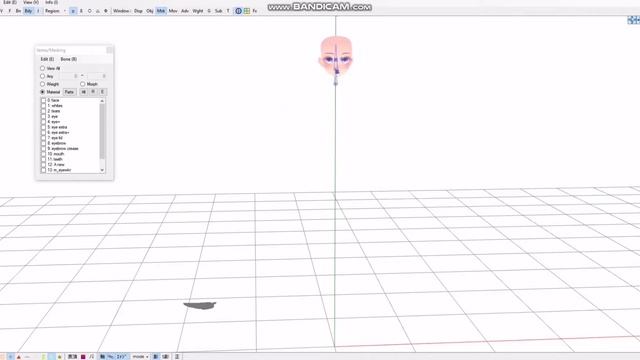Select the box selection shape icon
Image resolution: width=640 pixels, height=360 pixels.
click(x=73, y=11)
